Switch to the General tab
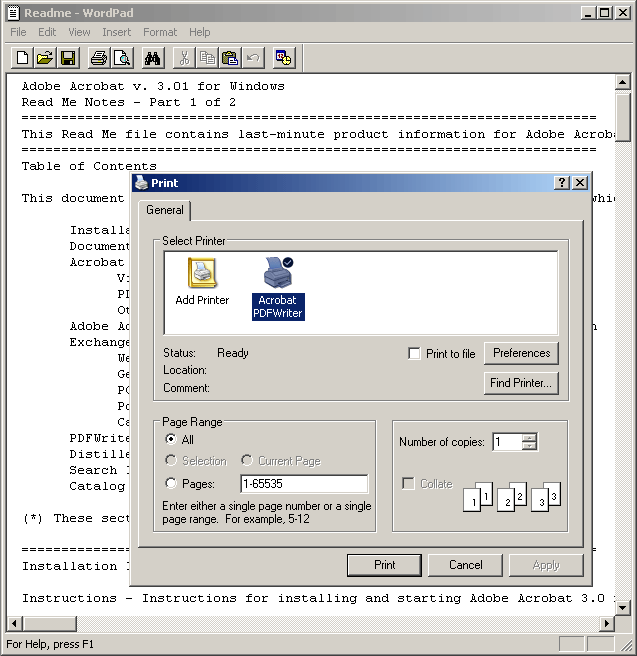637x656 pixels. coord(165,210)
